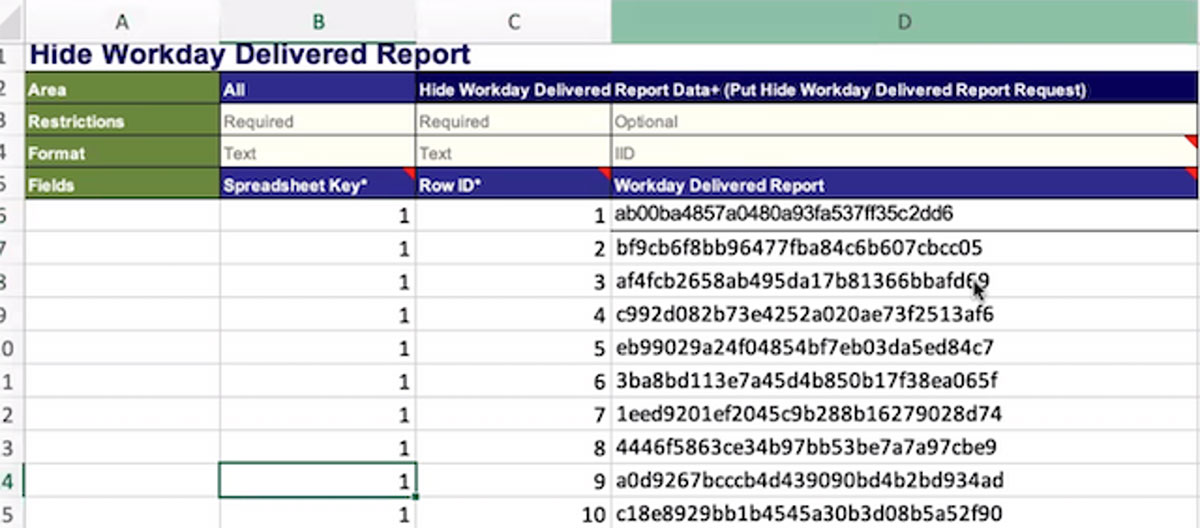
Task: Select the green 'Restrictions' label cell
Action: coord(122,121)
